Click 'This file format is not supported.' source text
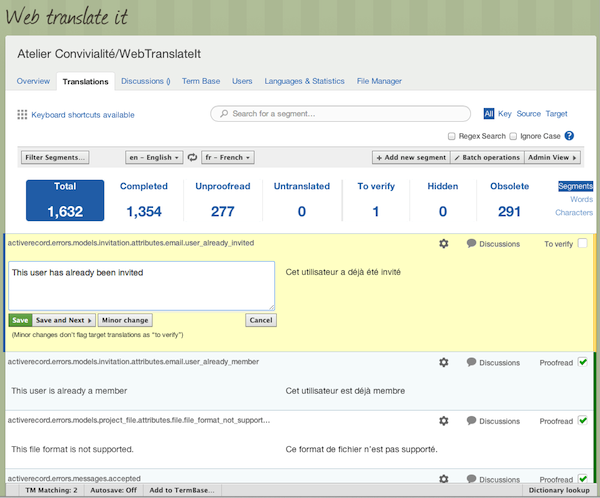 click(x=72, y=449)
